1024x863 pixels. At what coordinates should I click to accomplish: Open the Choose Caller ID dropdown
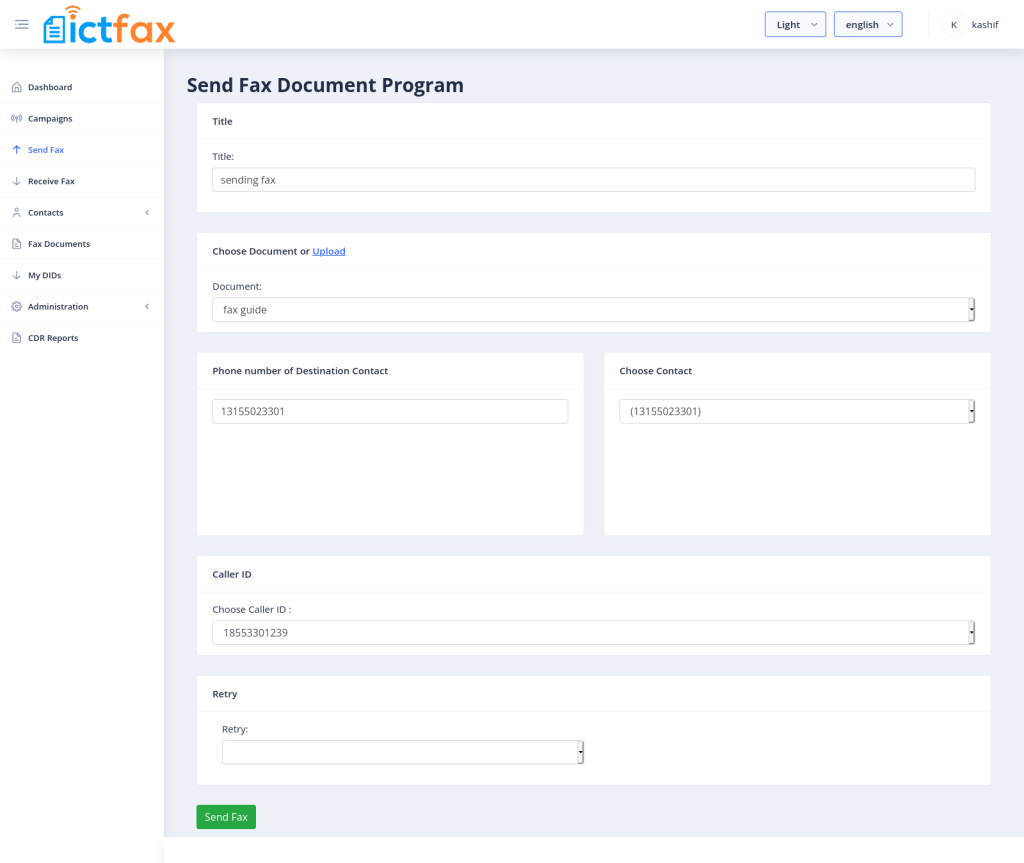[x=593, y=632]
